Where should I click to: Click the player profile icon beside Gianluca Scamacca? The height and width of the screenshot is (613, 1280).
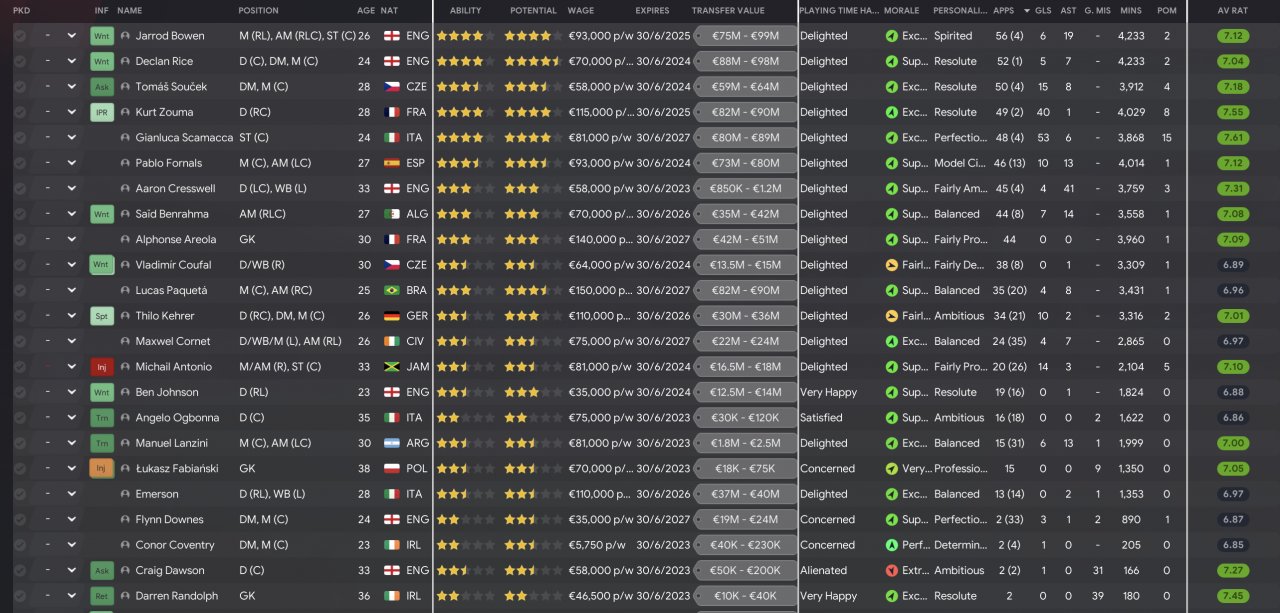click(125, 138)
